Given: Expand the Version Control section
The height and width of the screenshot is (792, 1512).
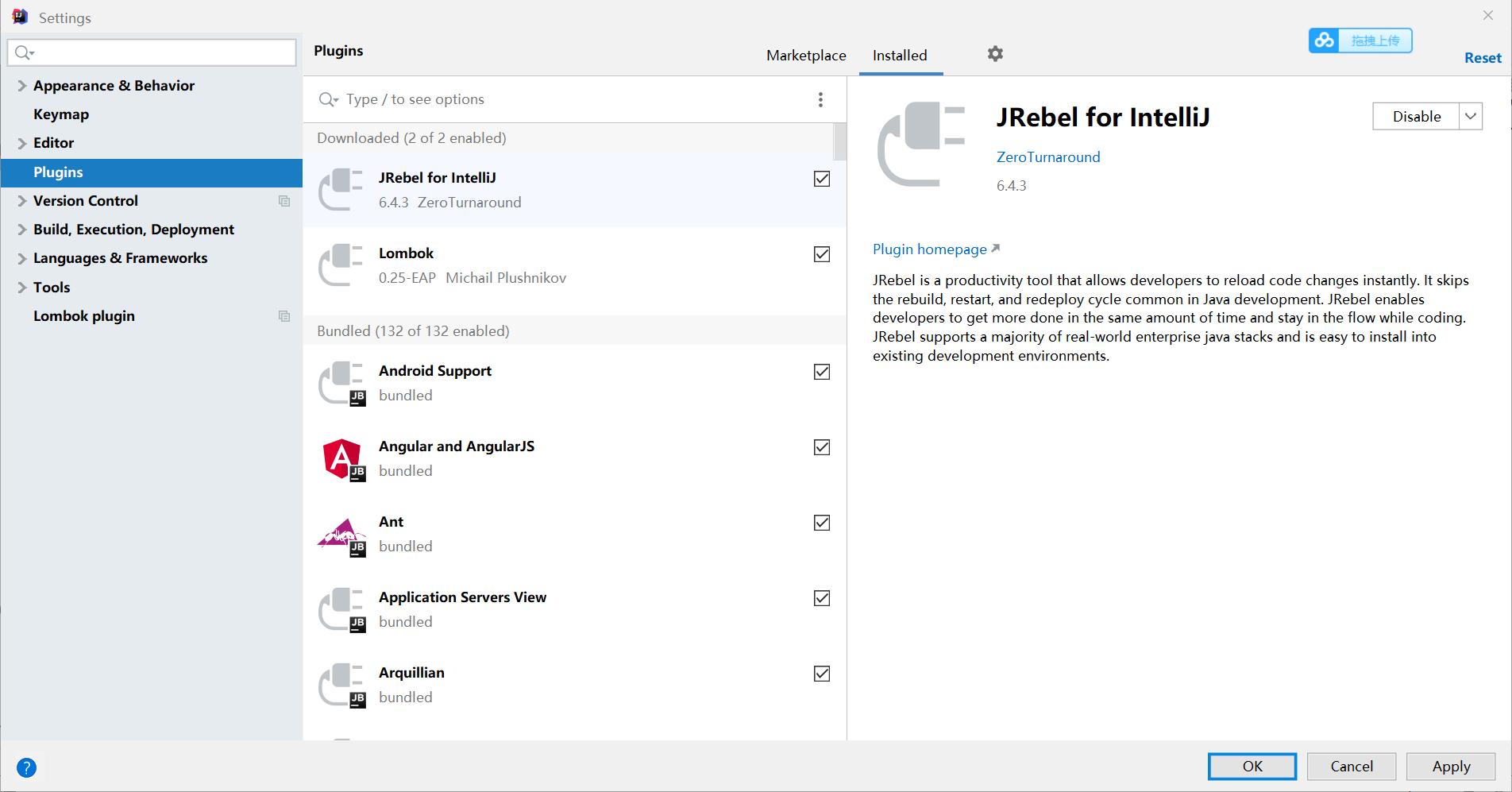Looking at the screenshot, I should [x=21, y=201].
